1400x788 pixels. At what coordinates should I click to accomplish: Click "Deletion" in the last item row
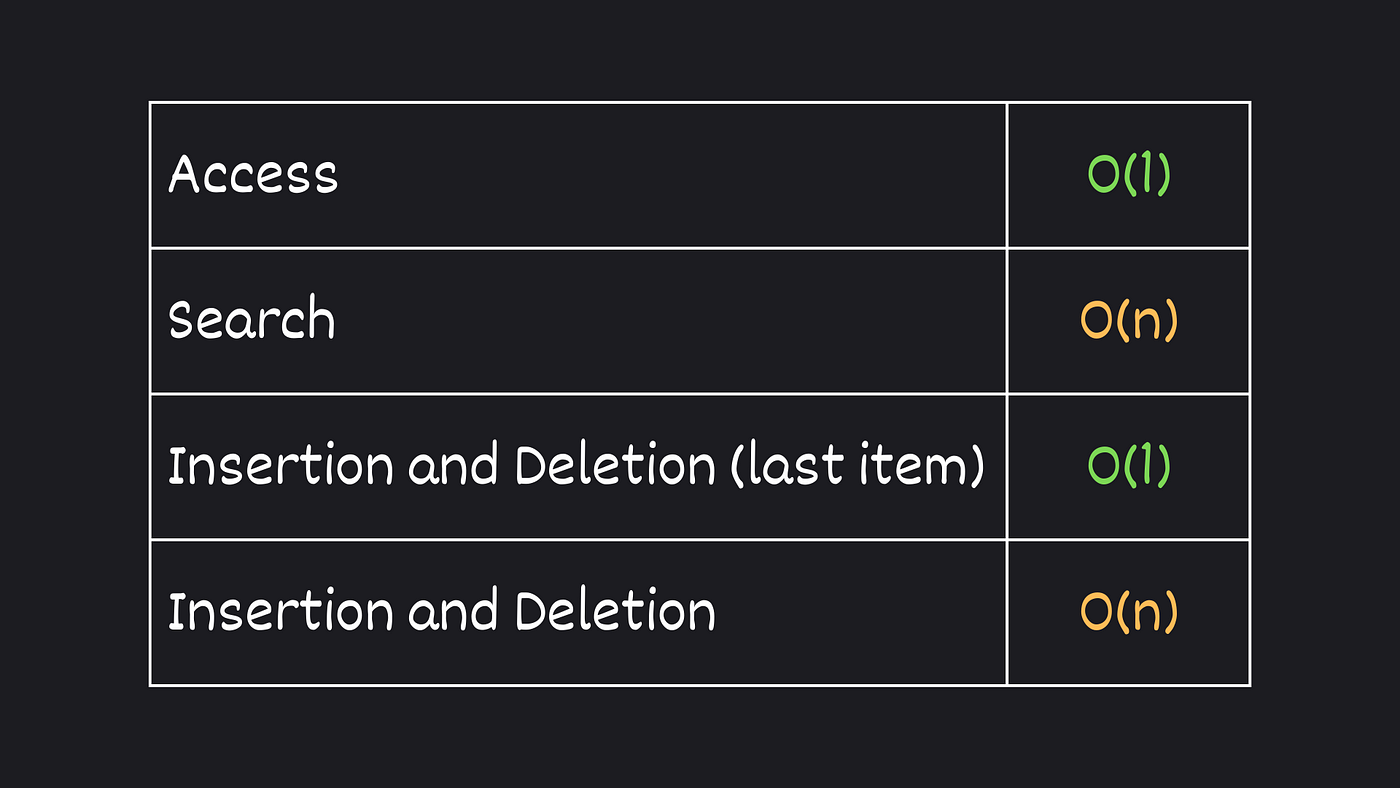[x=615, y=467]
